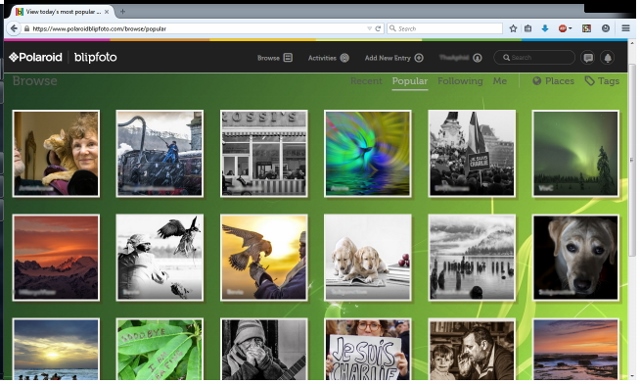Open the black-and-white rally flag photo
The width and height of the screenshot is (640, 384).
pyautogui.click(x=472, y=153)
